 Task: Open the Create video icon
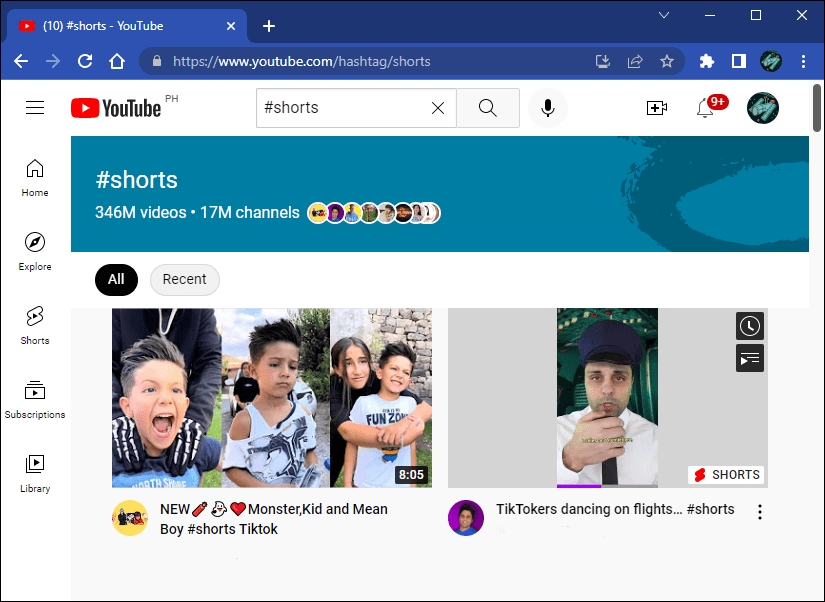pos(657,107)
